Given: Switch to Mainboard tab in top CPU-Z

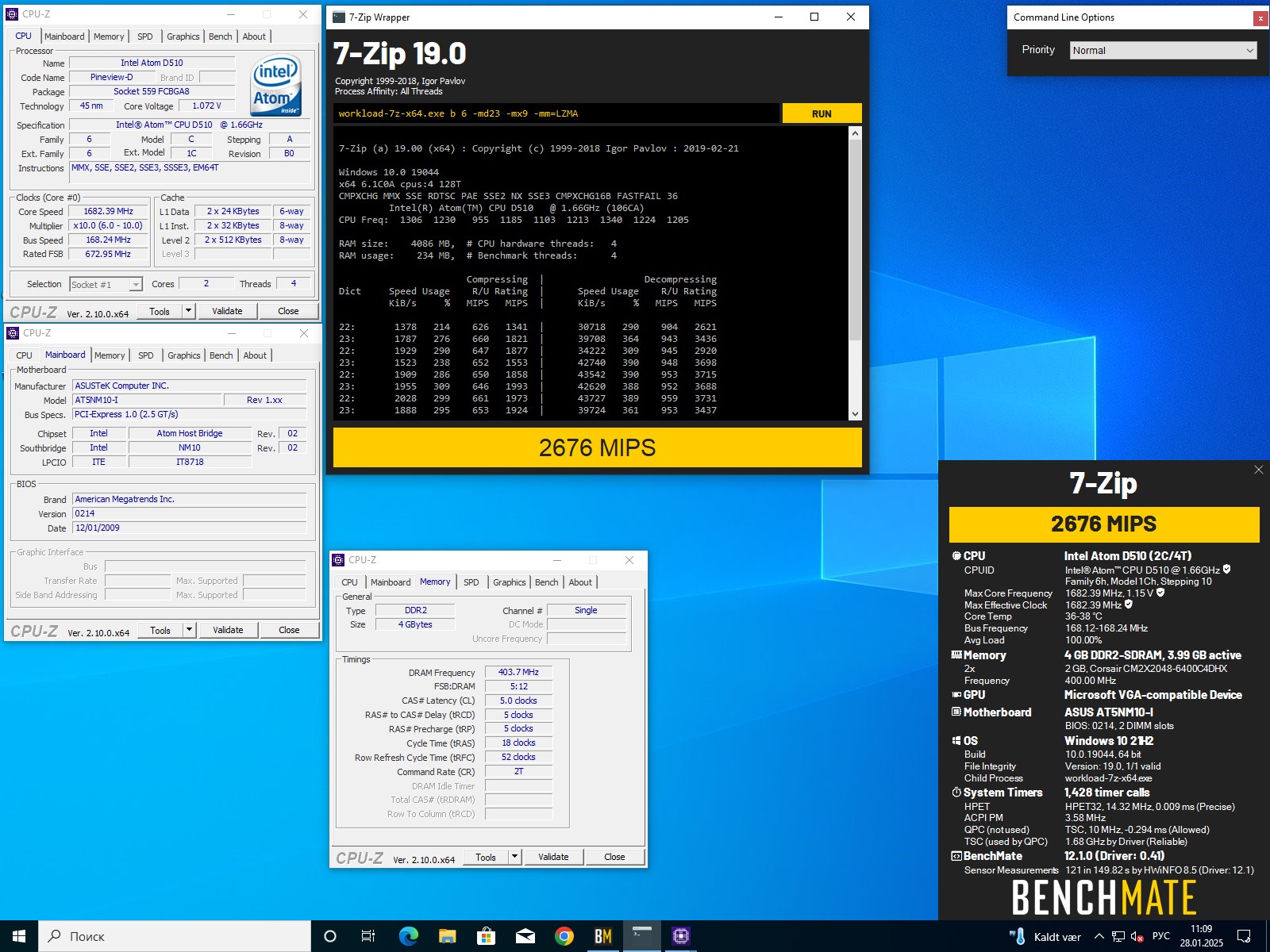Looking at the screenshot, I should (64, 36).
